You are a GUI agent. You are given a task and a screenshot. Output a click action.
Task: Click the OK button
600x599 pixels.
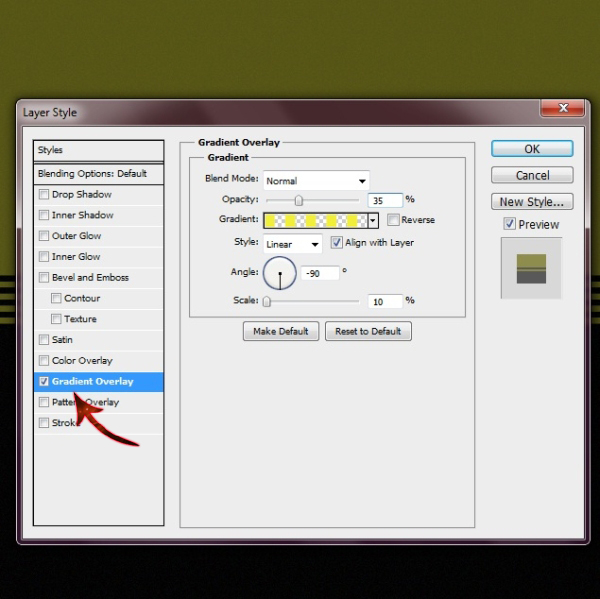tap(532, 149)
